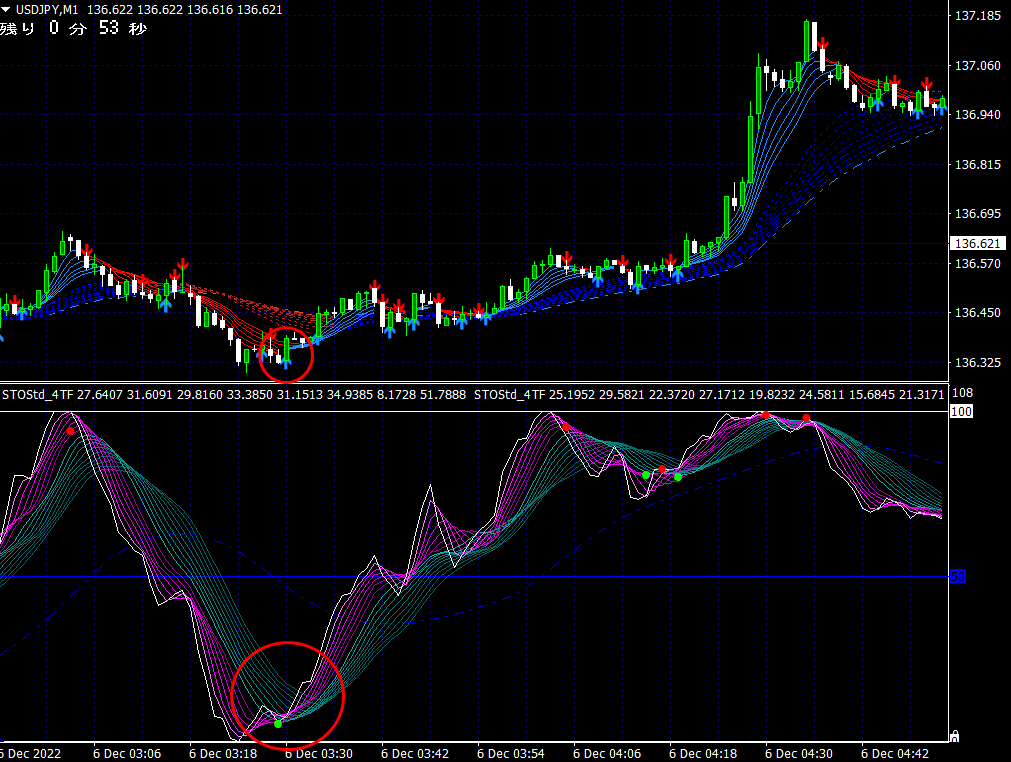Click the red dot at the leftmost stochastic peak
Image resolution: width=1011 pixels, height=762 pixels.
(x=70, y=431)
